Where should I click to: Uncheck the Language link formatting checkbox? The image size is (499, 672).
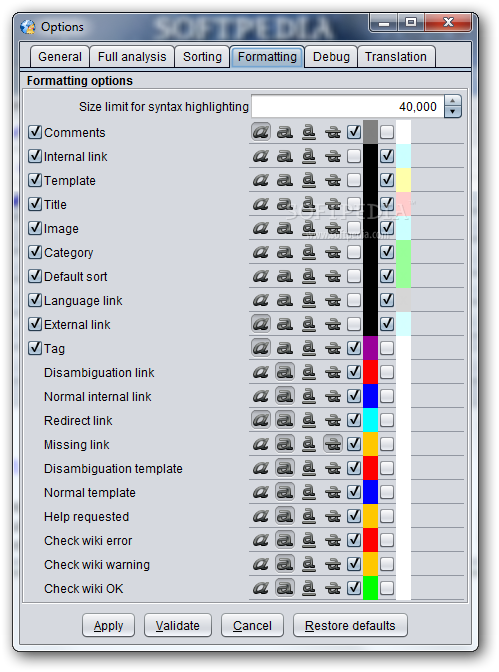pyautogui.click(x=35, y=300)
